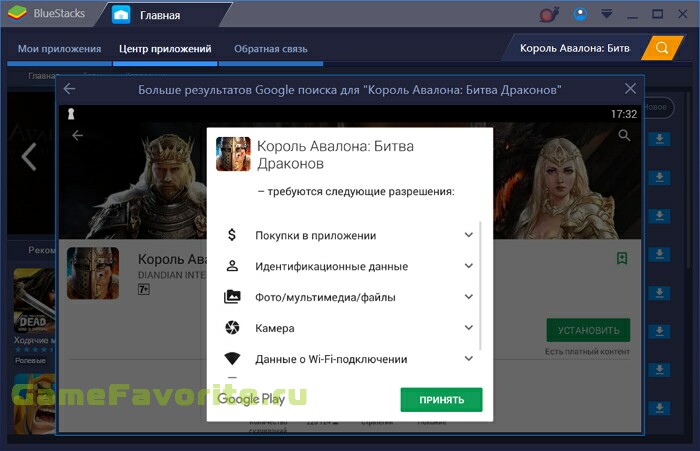Click the photo media files icon
Viewport: 700px width, 451px height.
(232, 296)
